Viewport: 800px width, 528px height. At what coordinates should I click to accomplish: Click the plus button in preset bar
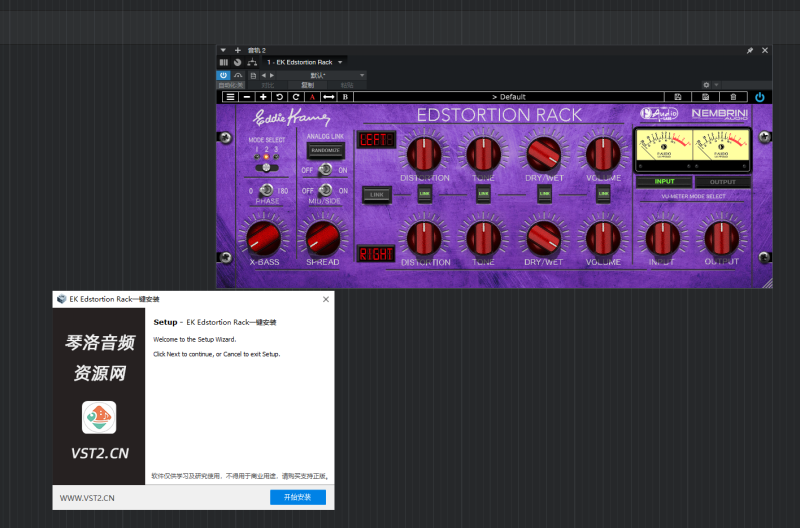point(262,97)
